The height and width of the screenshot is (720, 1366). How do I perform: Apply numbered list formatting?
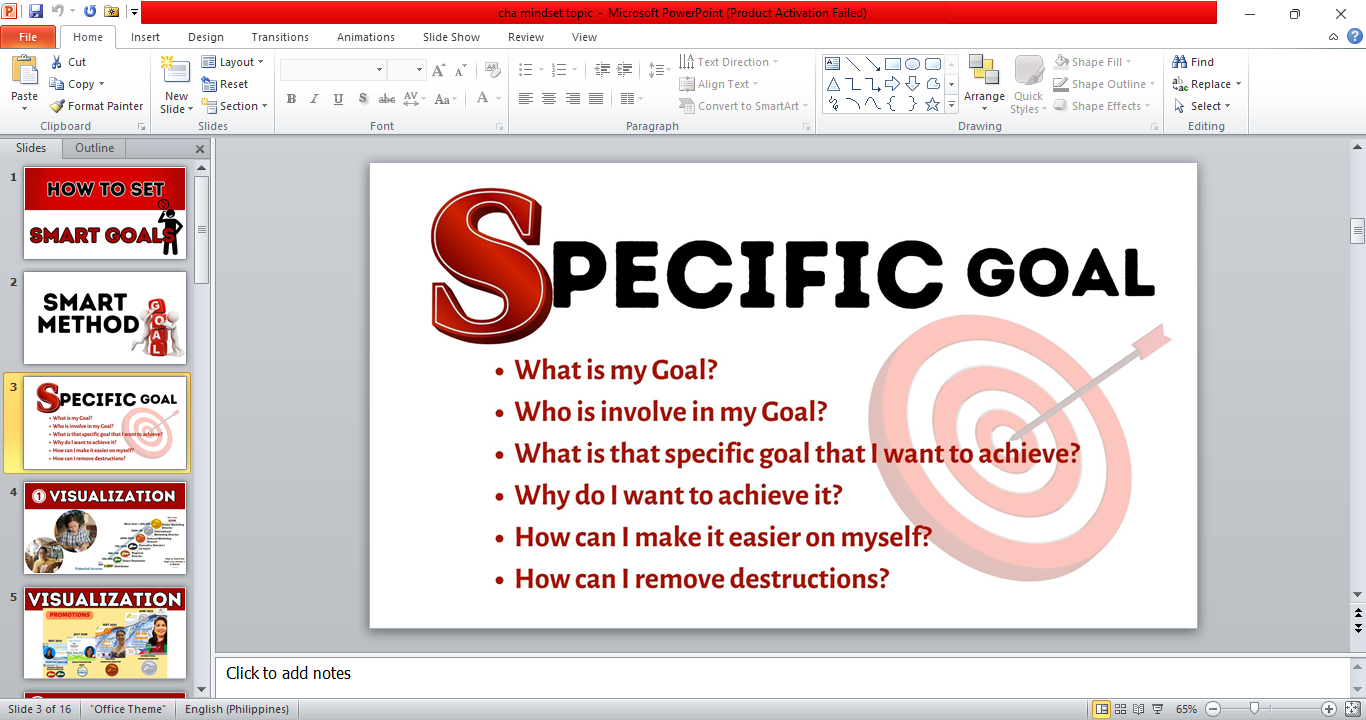(x=559, y=70)
